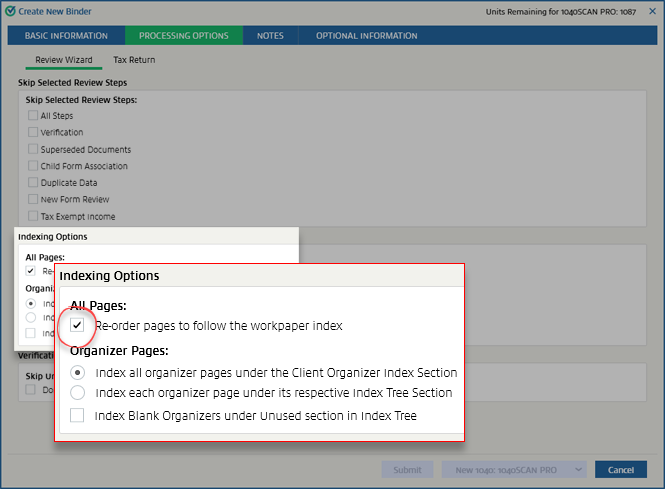The width and height of the screenshot is (665, 489).
Task: Expand the New 1040: 1040SCAN PRO dropdown
Action: click(515, 470)
